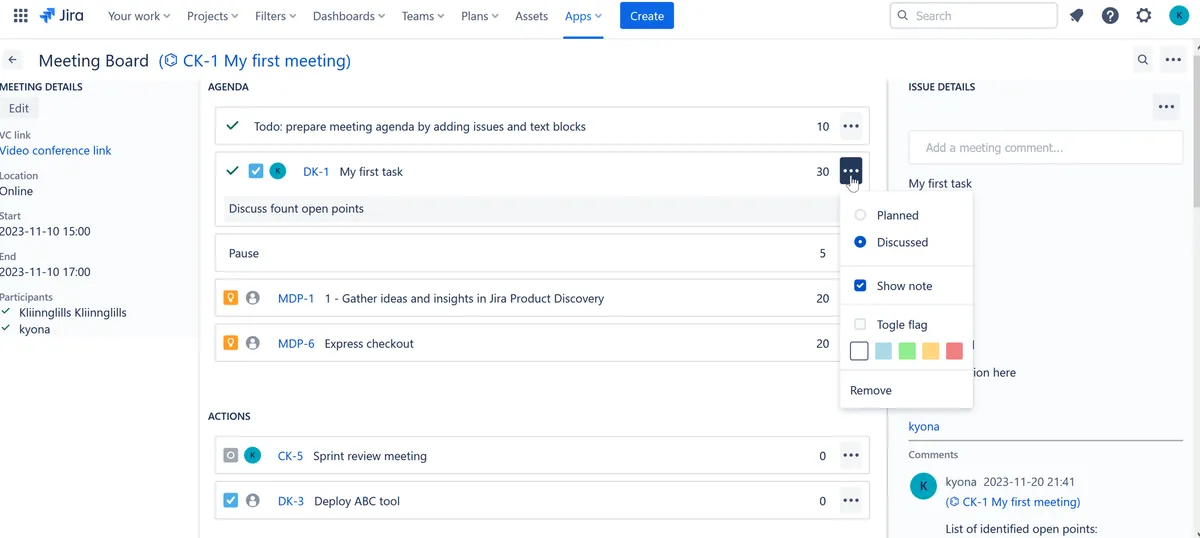Click the Create button
The image size is (1200, 538).
click(x=647, y=16)
